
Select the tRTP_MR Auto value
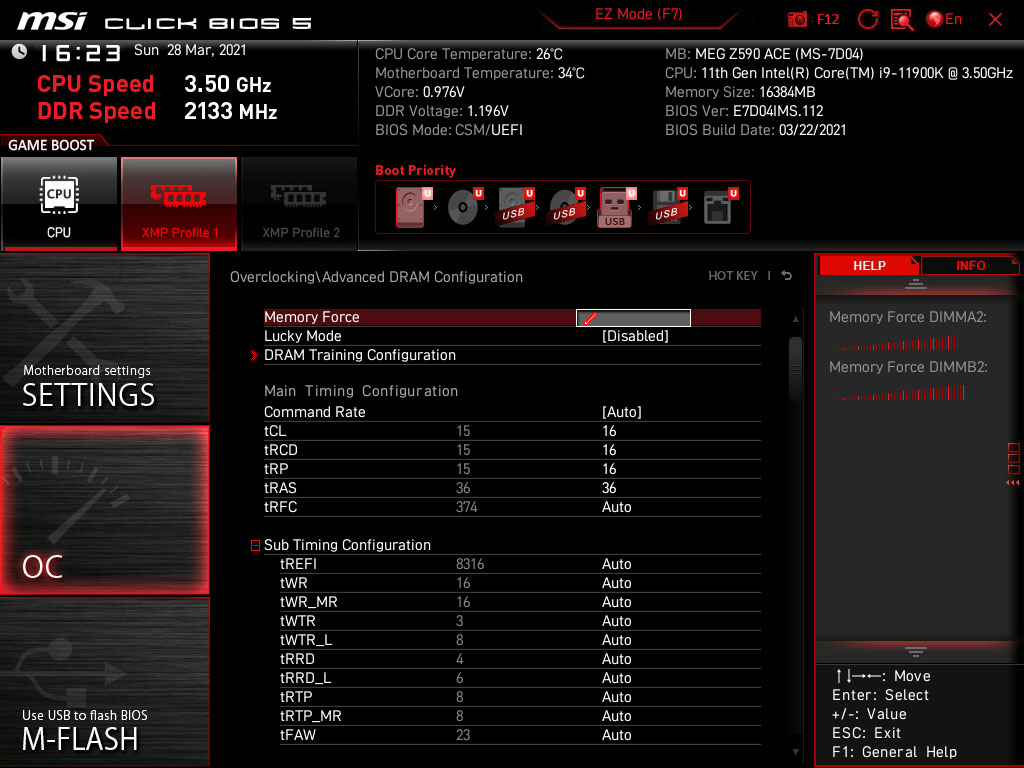pos(616,716)
